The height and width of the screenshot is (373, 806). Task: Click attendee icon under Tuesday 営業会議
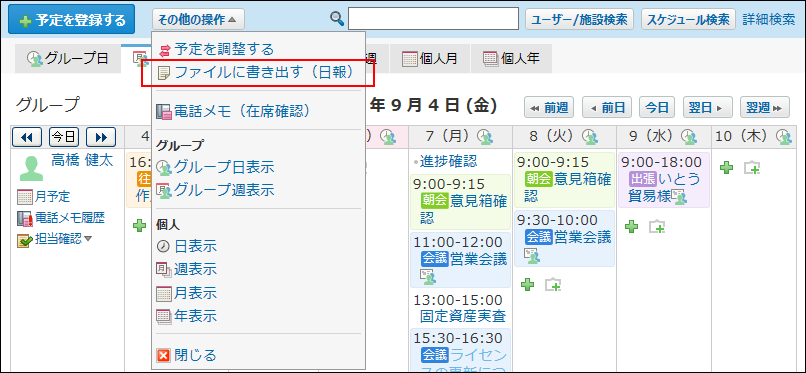[x=532, y=255]
